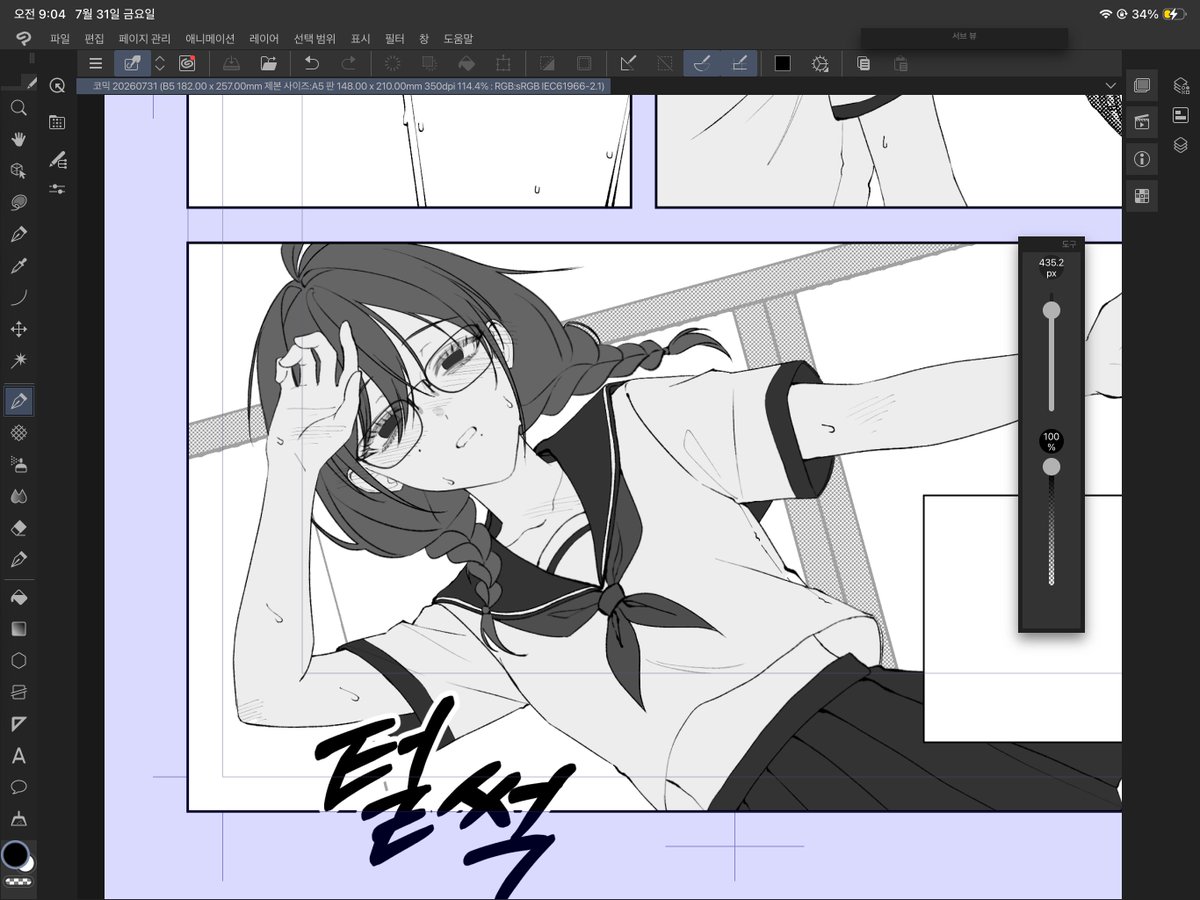1200x900 pixels.
Task: Click the 100% opacity value
Action: click(1051, 441)
